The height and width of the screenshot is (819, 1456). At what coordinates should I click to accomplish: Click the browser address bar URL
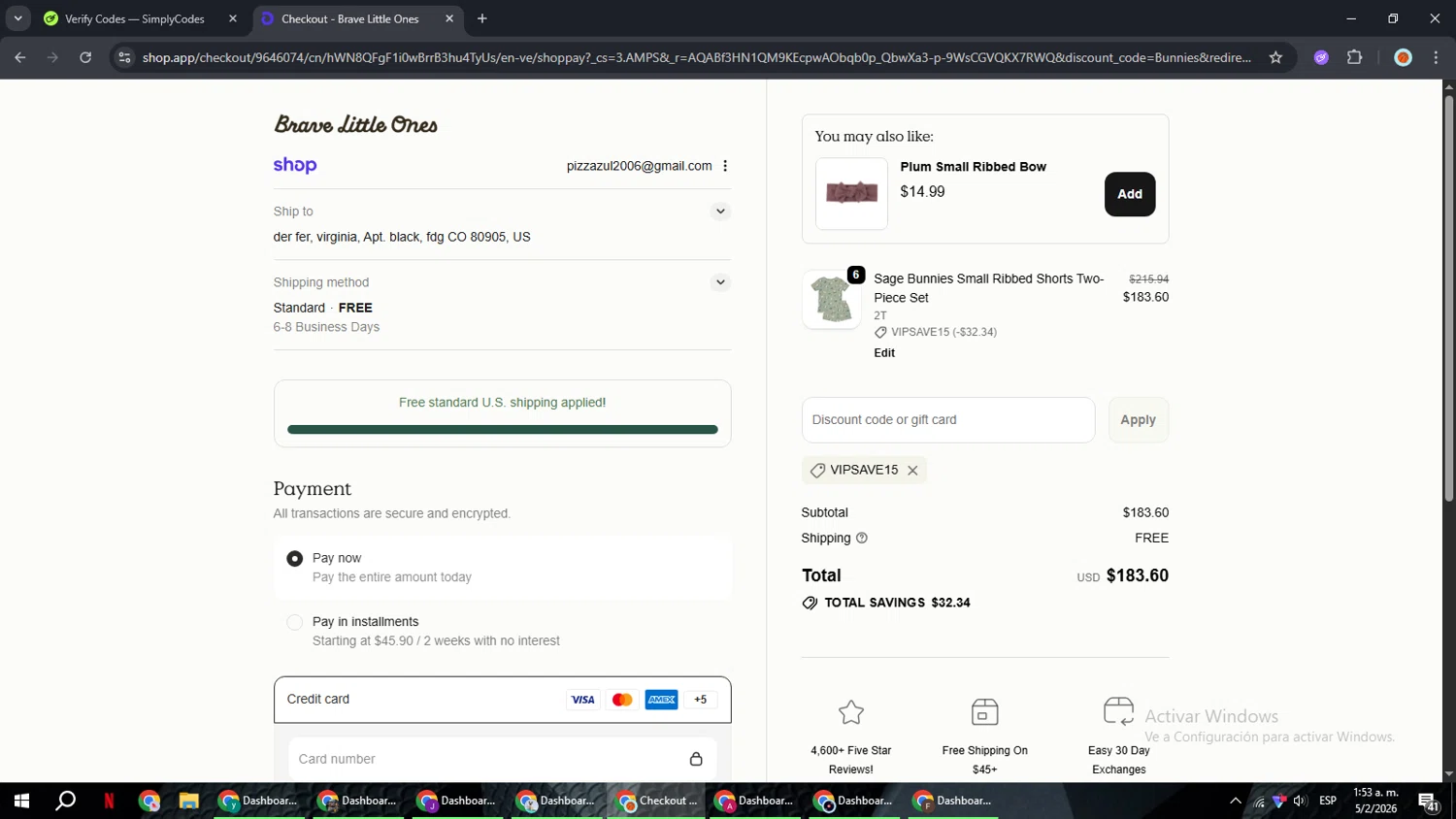[696, 57]
